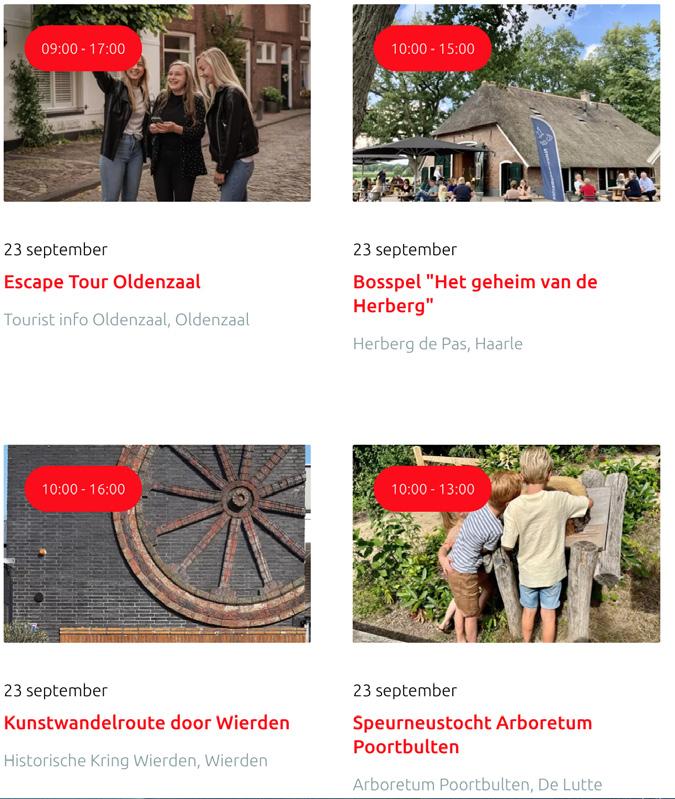Click Herberg de Pas, Haarle location text
The image size is (675, 799).
click(x=438, y=344)
